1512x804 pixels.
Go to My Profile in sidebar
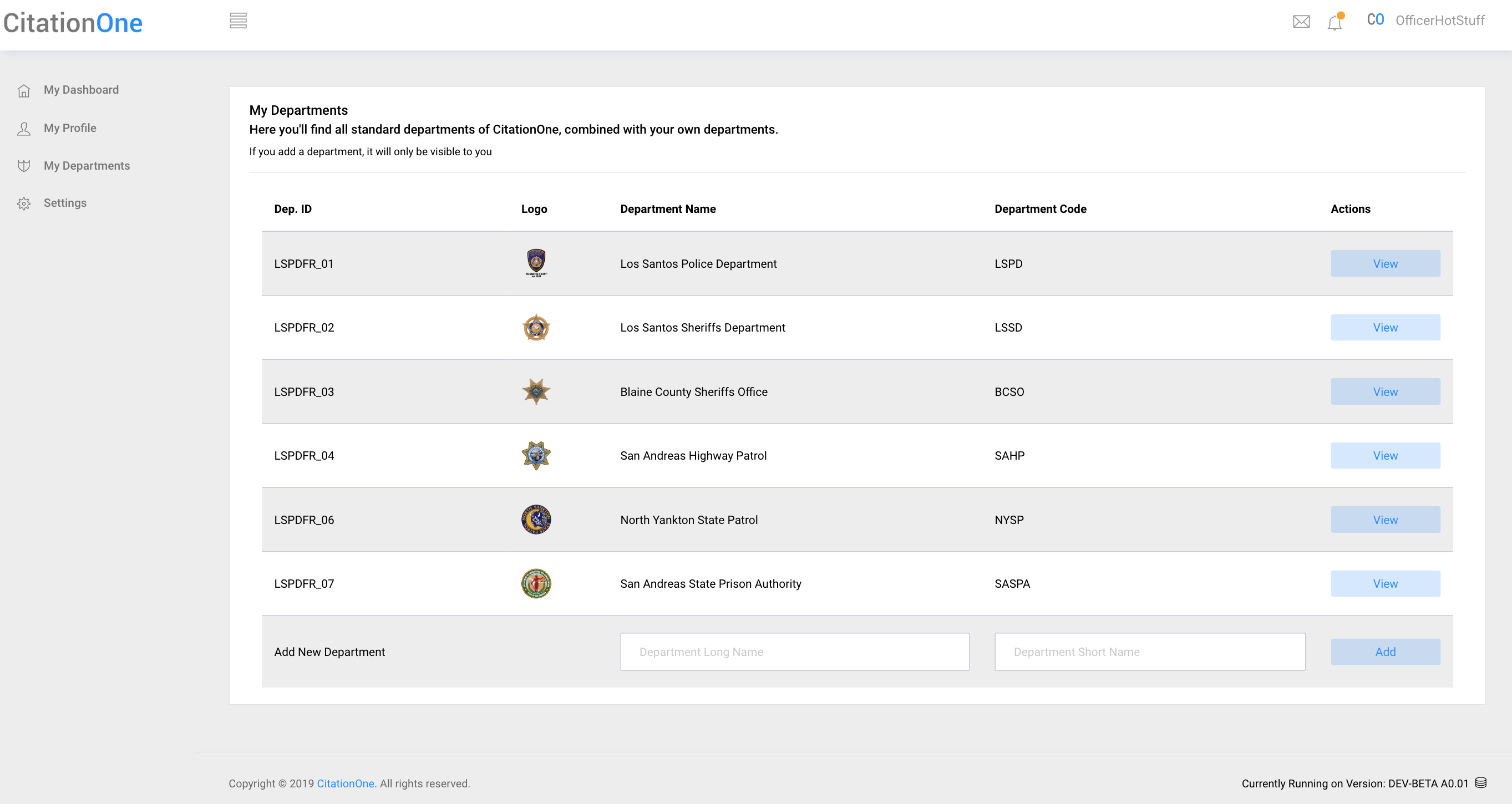click(x=70, y=128)
